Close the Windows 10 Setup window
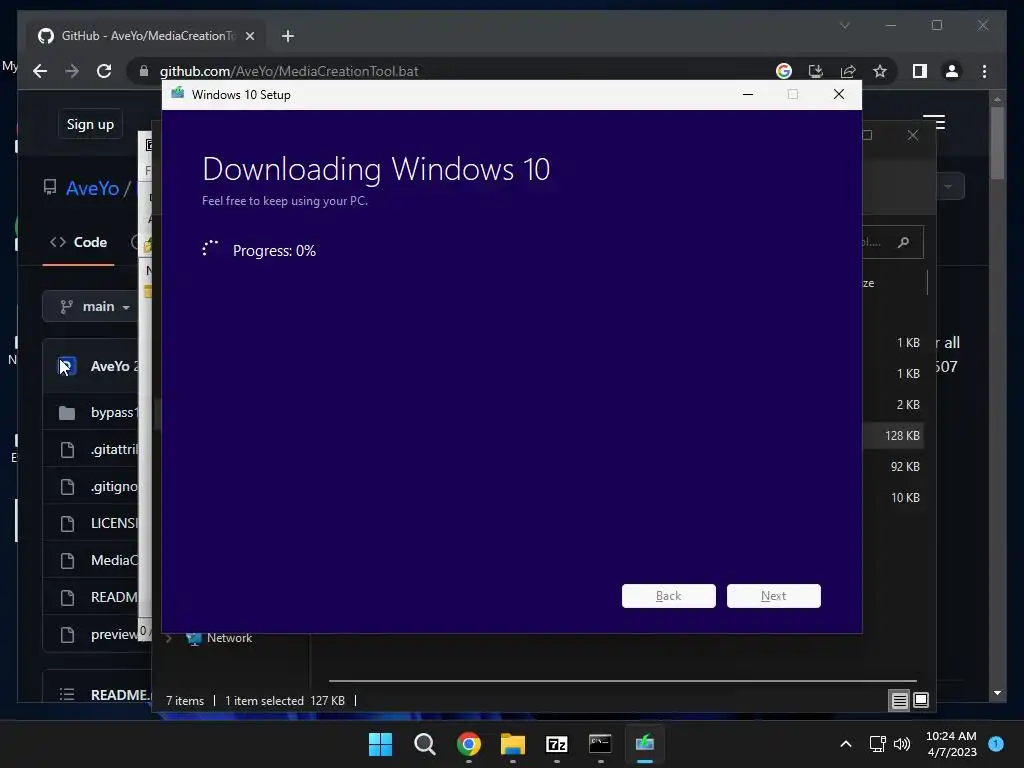The width and height of the screenshot is (1024, 768). [839, 95]
